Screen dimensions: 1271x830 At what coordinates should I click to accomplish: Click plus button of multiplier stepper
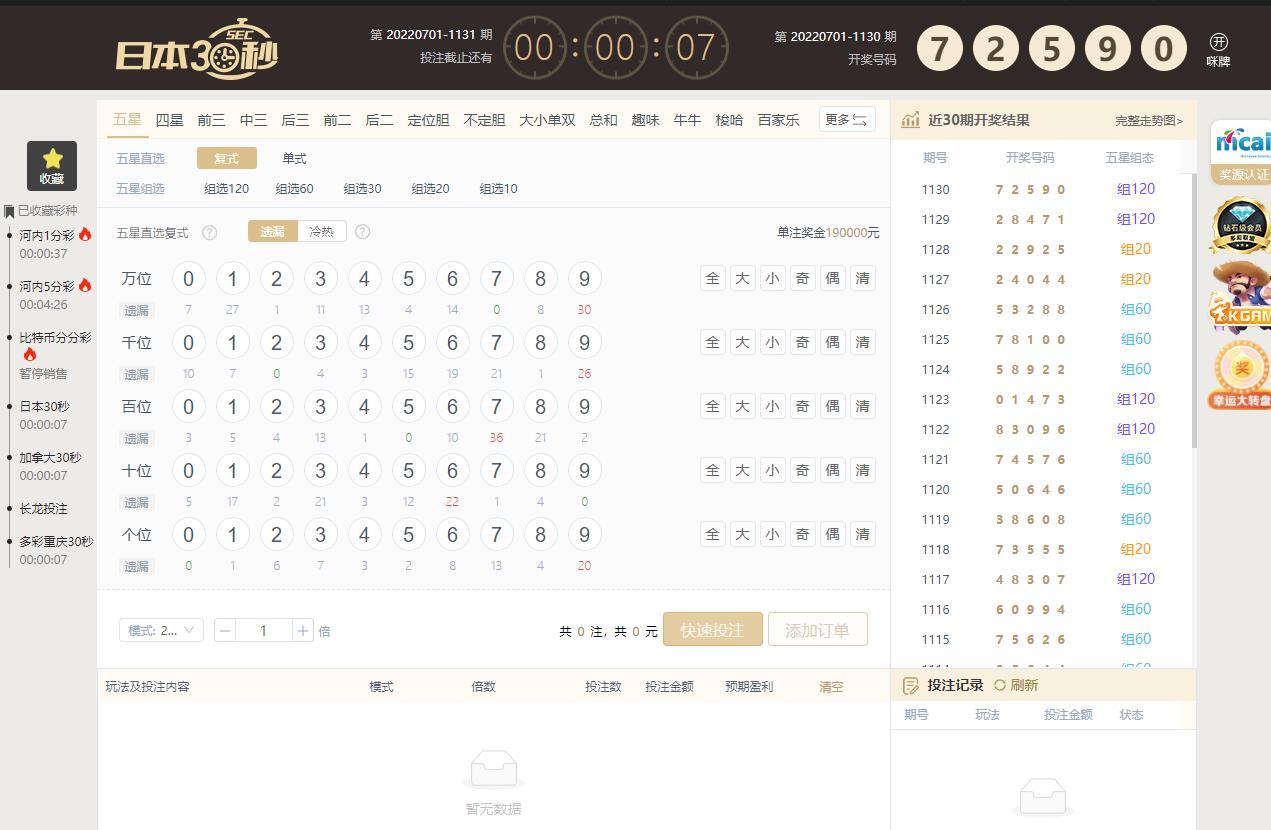pyautogui.click(x=303, y=630)
